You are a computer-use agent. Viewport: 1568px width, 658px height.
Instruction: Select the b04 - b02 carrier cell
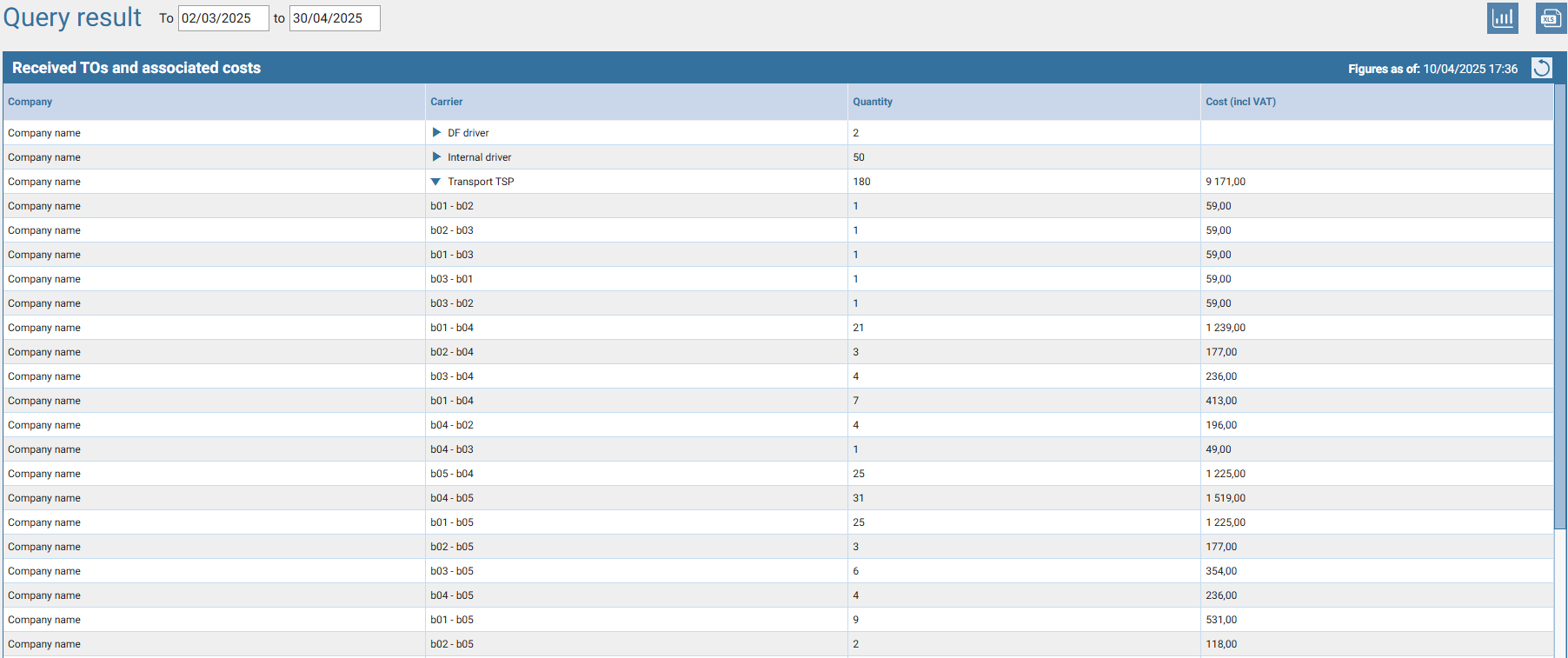pos(636,425)
